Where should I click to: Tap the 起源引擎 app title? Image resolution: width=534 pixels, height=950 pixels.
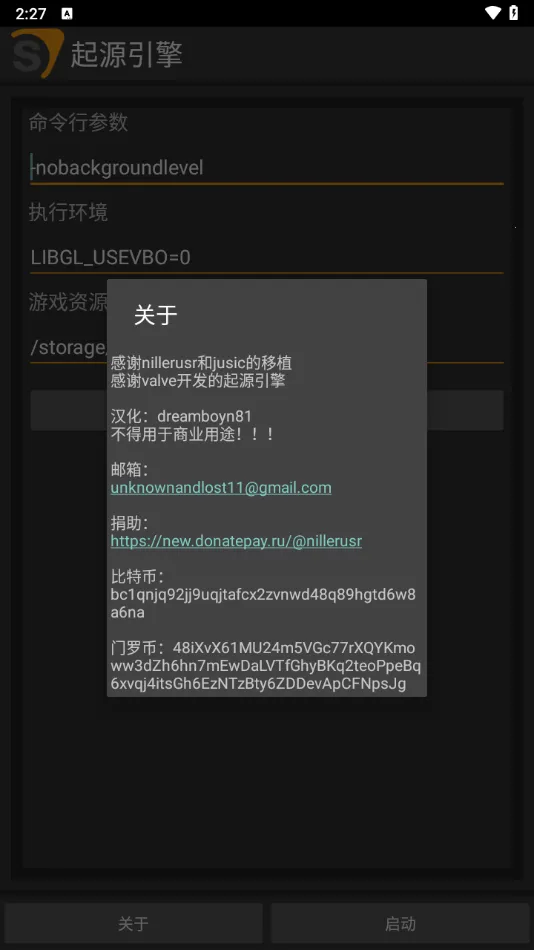(x=126, y=55)
